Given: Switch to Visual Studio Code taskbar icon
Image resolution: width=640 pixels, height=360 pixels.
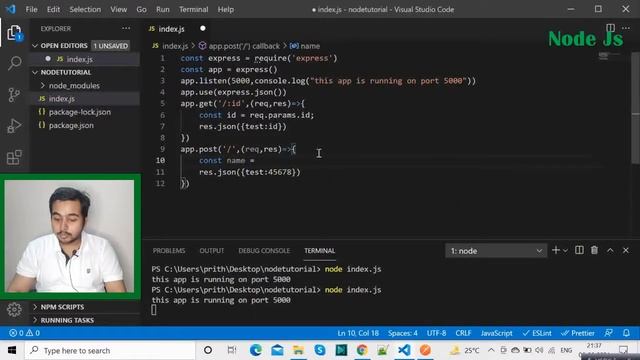Looking at the screenshot, I should (404, 350).
